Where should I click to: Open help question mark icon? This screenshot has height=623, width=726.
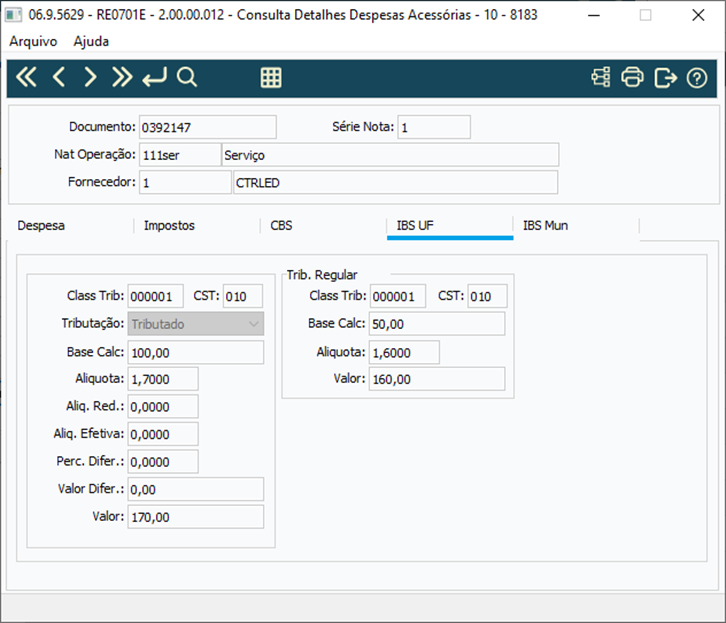pos(697,78)
